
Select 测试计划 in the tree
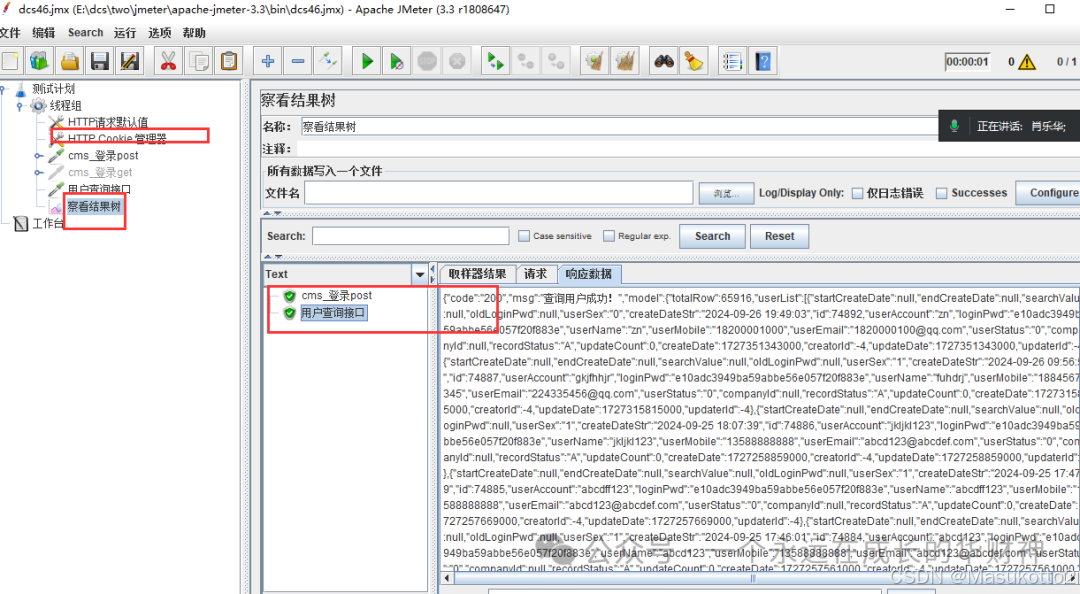53,89
